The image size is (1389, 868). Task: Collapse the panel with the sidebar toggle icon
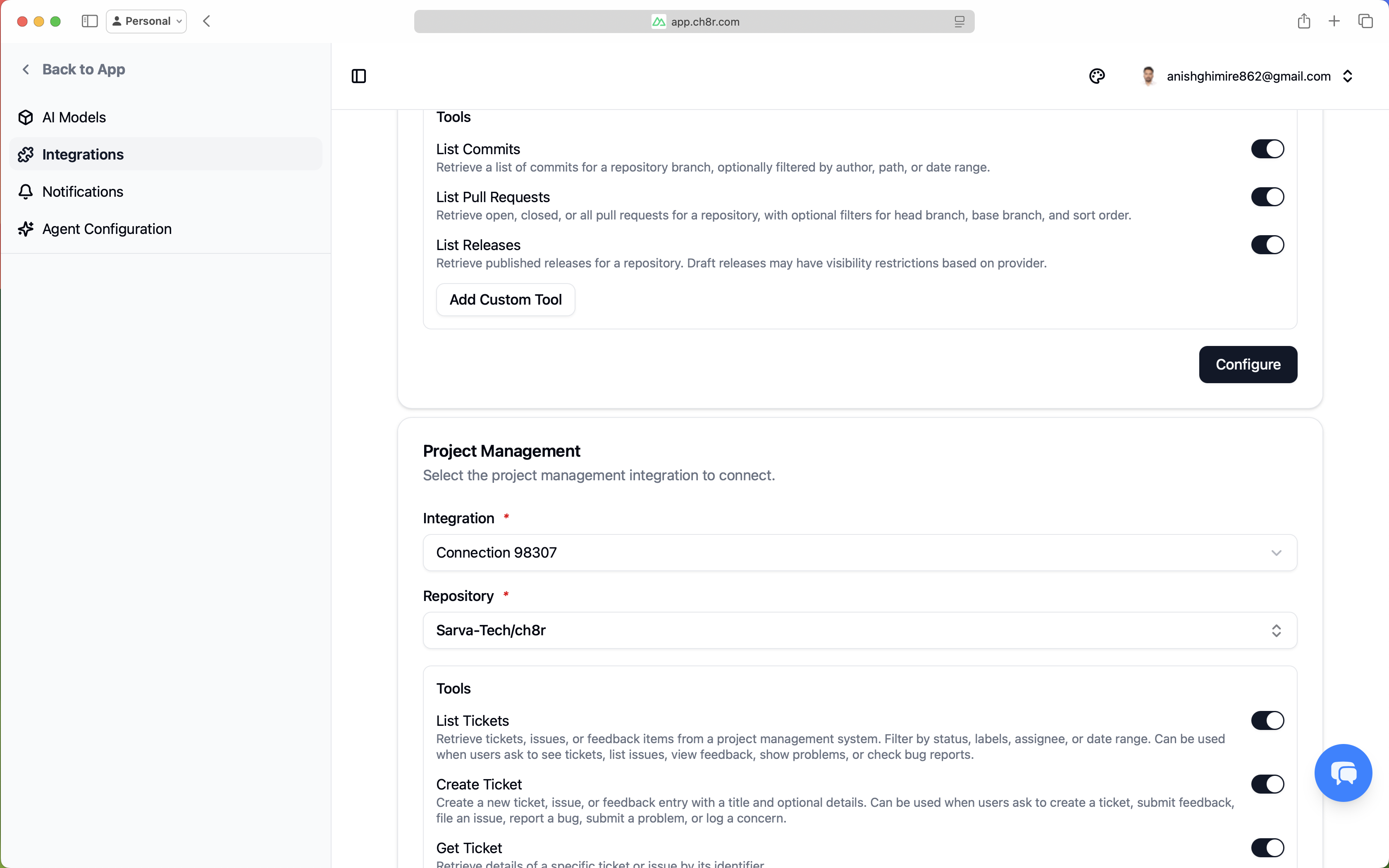(x=359, y=76)
